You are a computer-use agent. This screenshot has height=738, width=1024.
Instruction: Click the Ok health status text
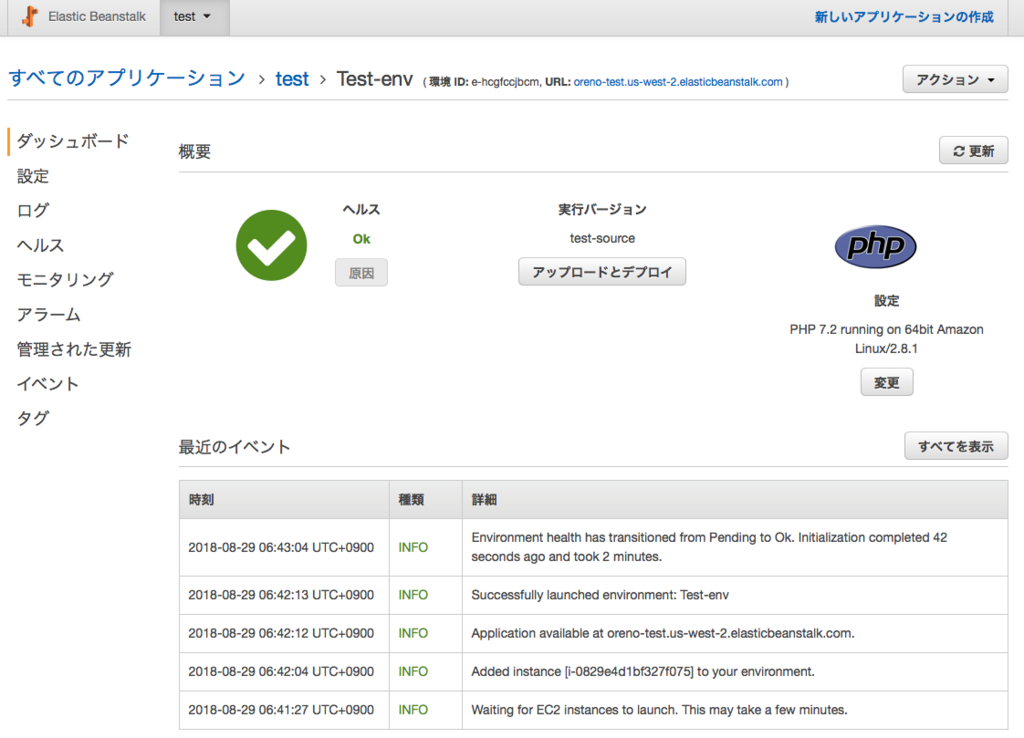(361, 239)
